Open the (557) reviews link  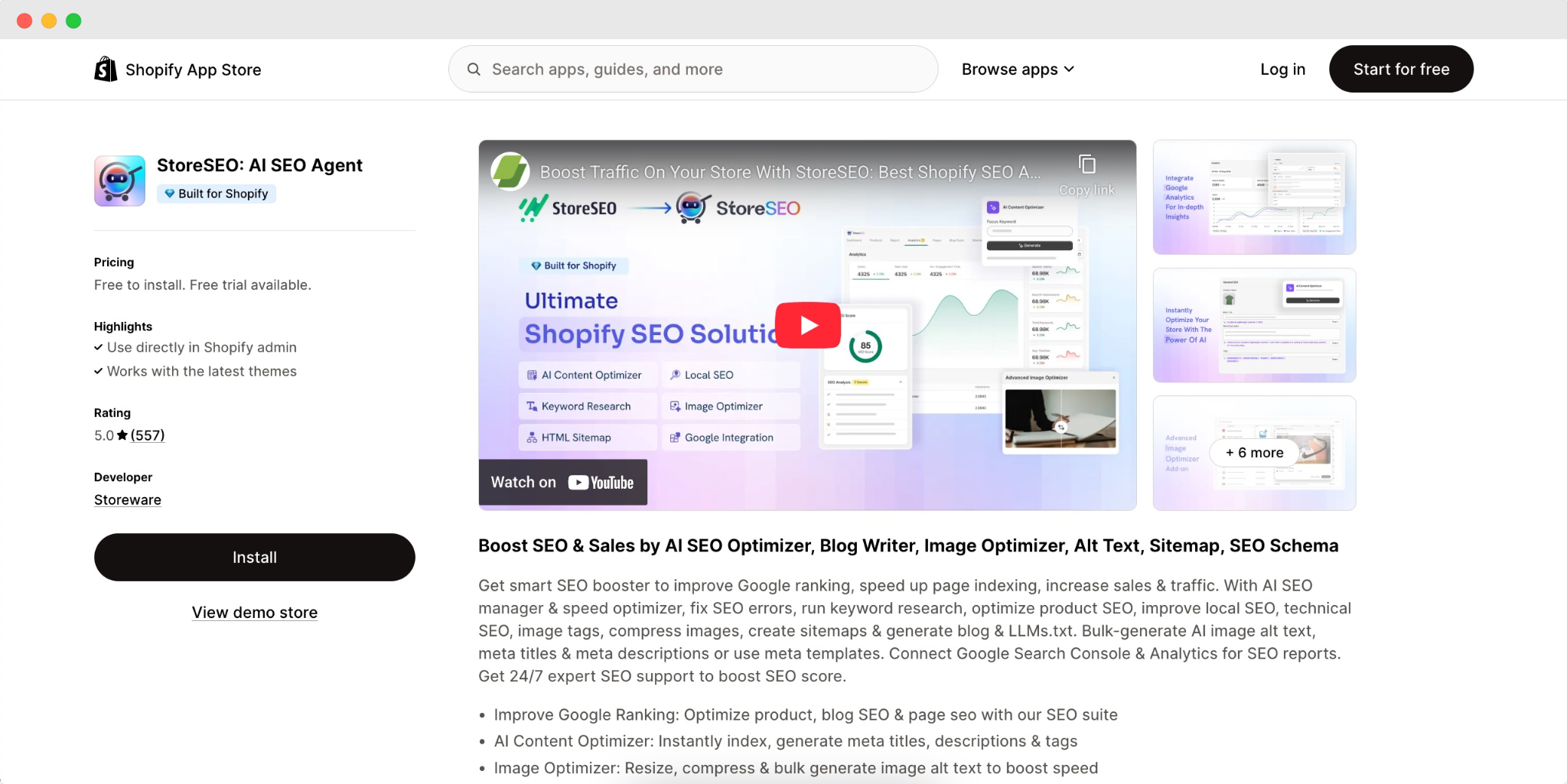click(x=147, y=434)
